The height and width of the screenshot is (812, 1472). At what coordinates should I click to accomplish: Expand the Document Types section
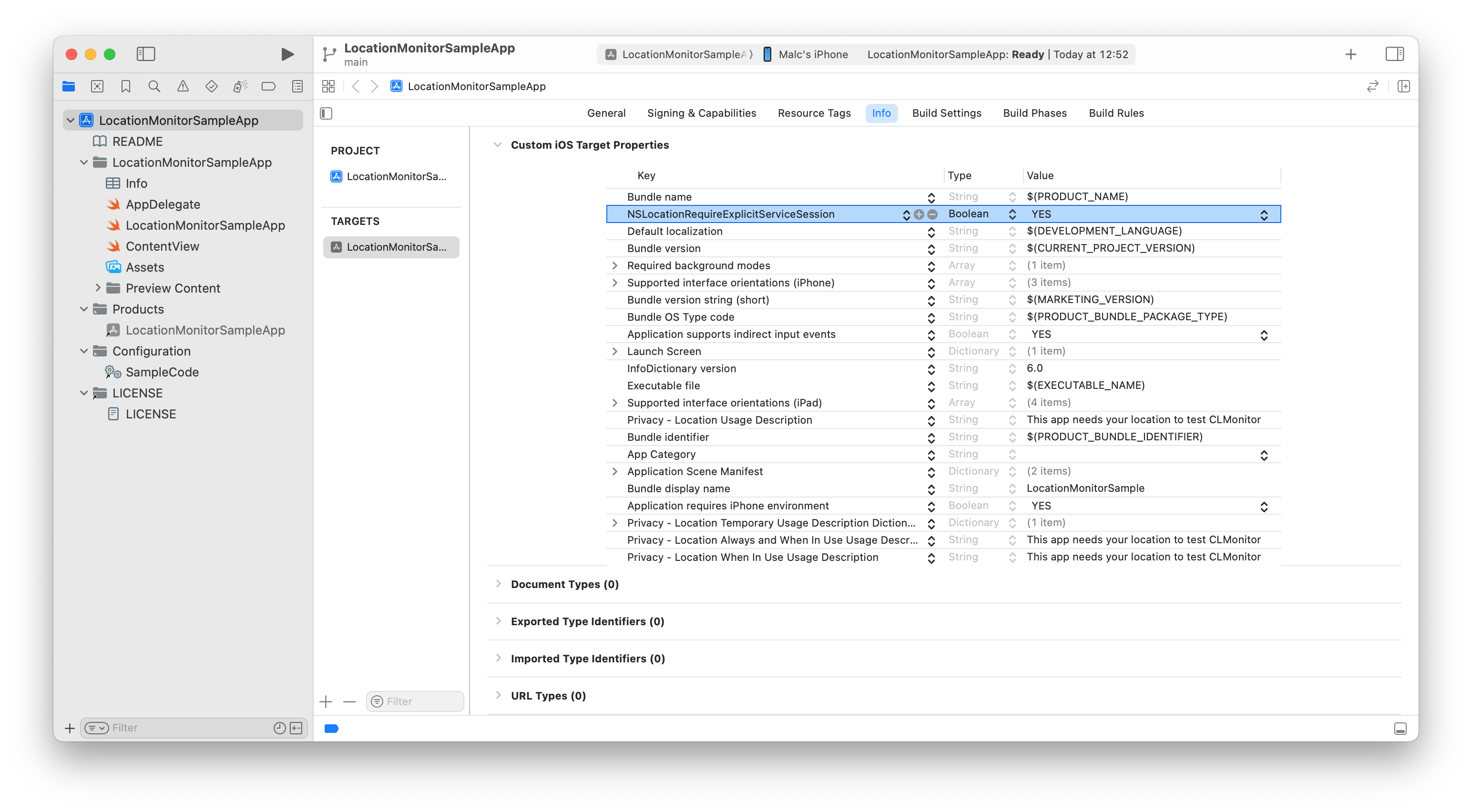click(498, 583)
